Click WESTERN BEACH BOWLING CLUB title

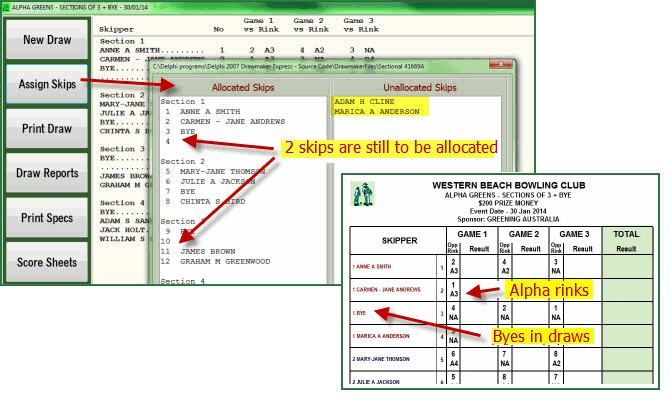tap(508, 185)
